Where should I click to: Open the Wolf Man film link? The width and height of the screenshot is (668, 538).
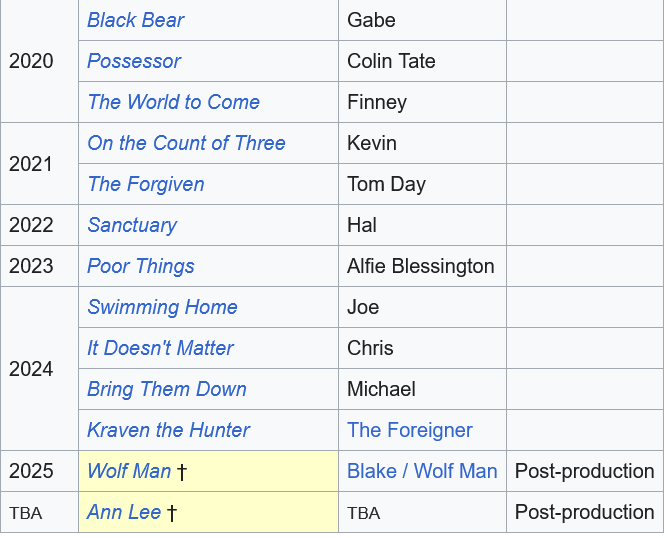(x=129, y=471)
